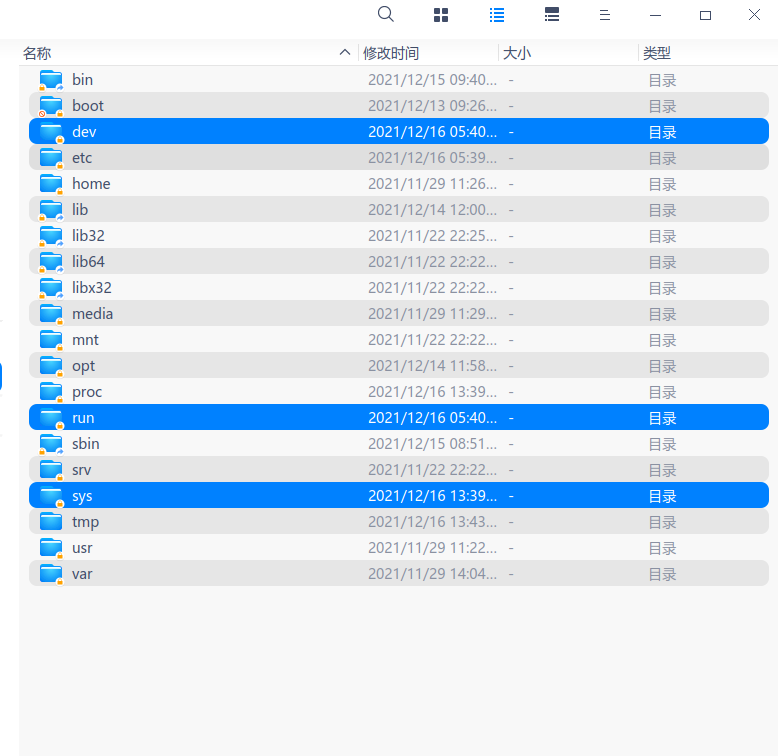The image size is (778, 756).
Task: Switch to the dark detailed-list view icon
Action: click(552, 14)
